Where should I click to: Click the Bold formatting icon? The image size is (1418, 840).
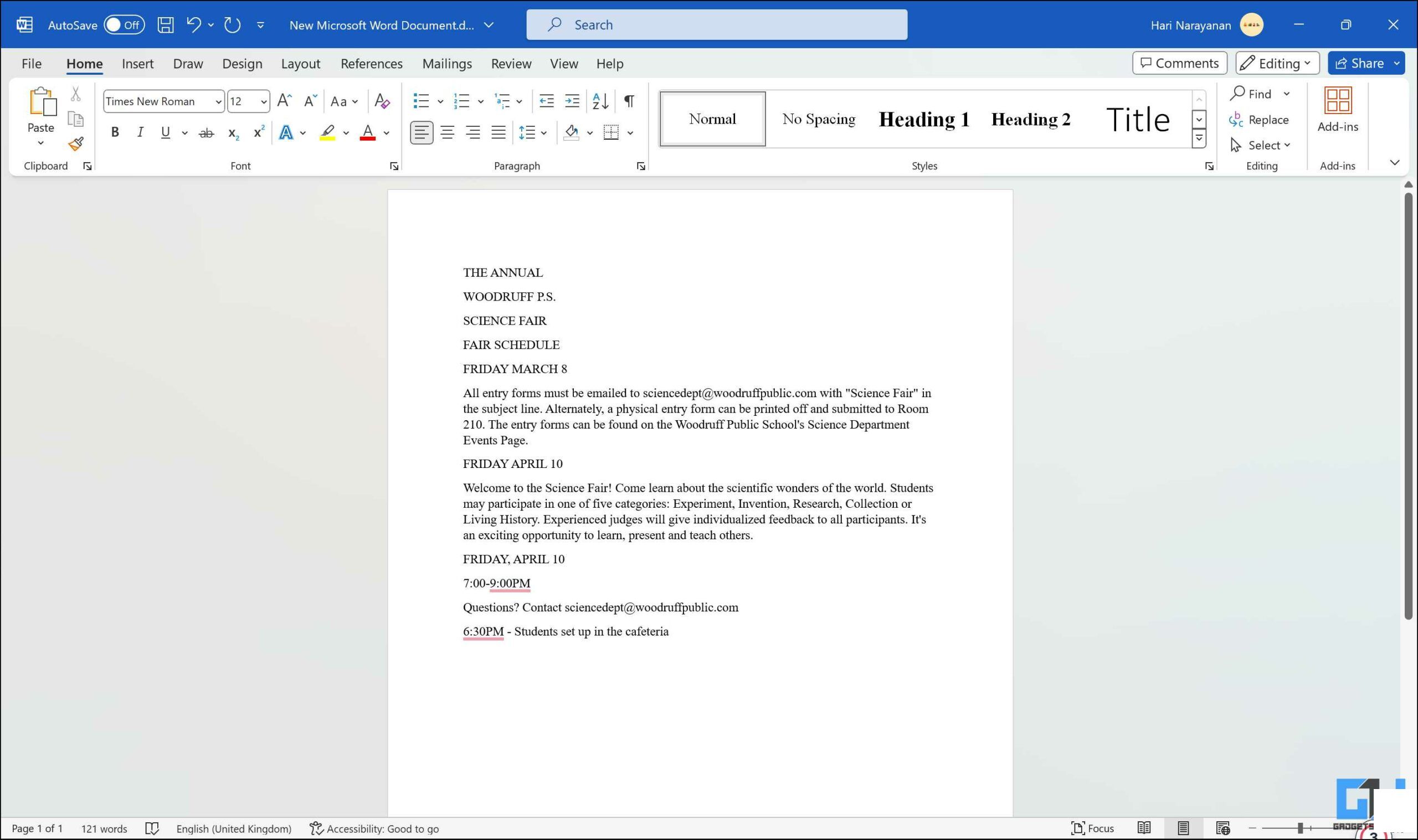point(114,131)
